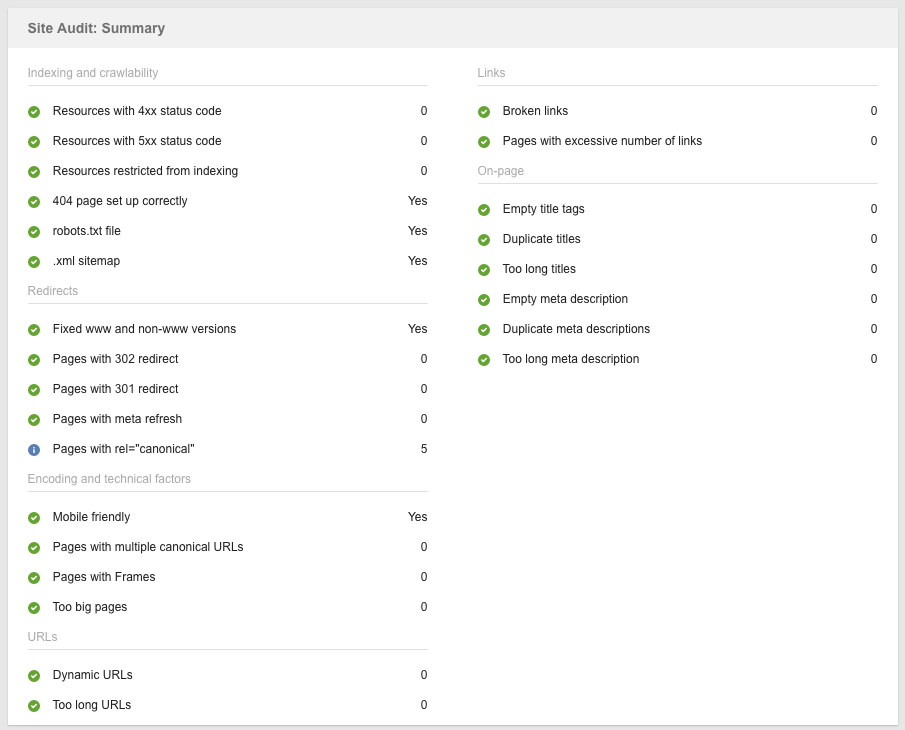Click green check icon beside Pages with 301 redirect
905x730 pixels.
(x=34, y=390)
